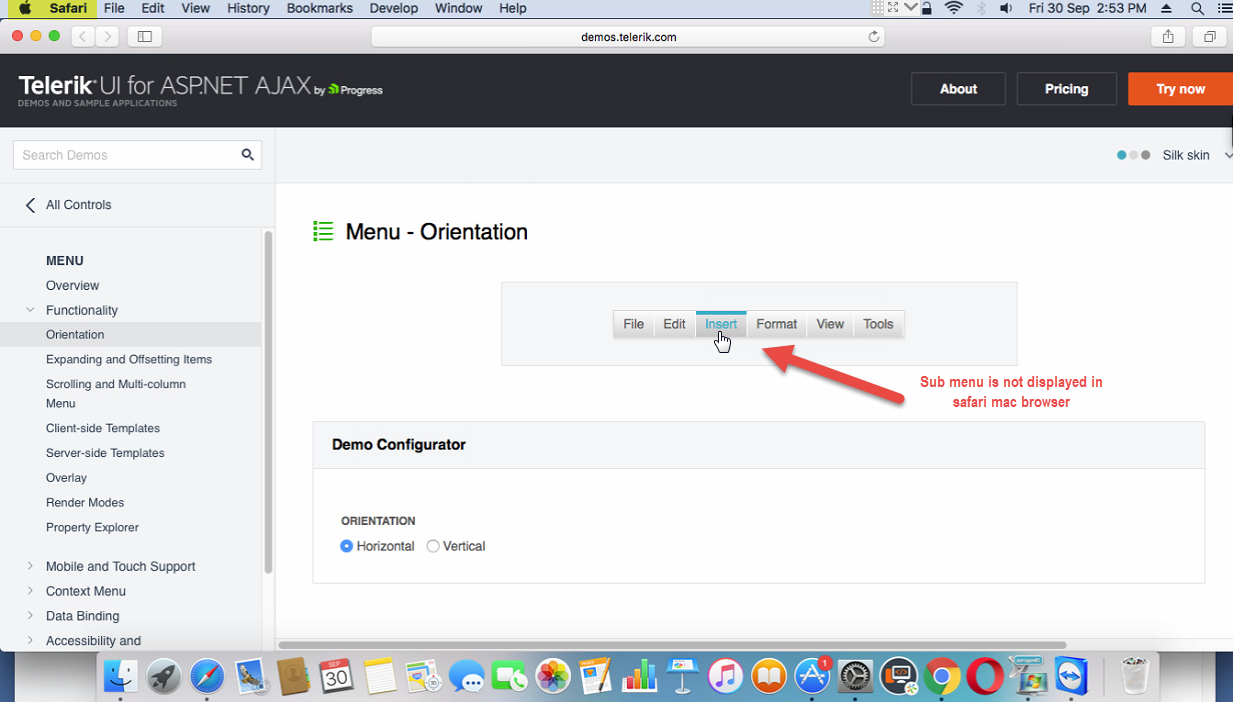
Task: Open the File item in demo menu
Action: [633, 324]
